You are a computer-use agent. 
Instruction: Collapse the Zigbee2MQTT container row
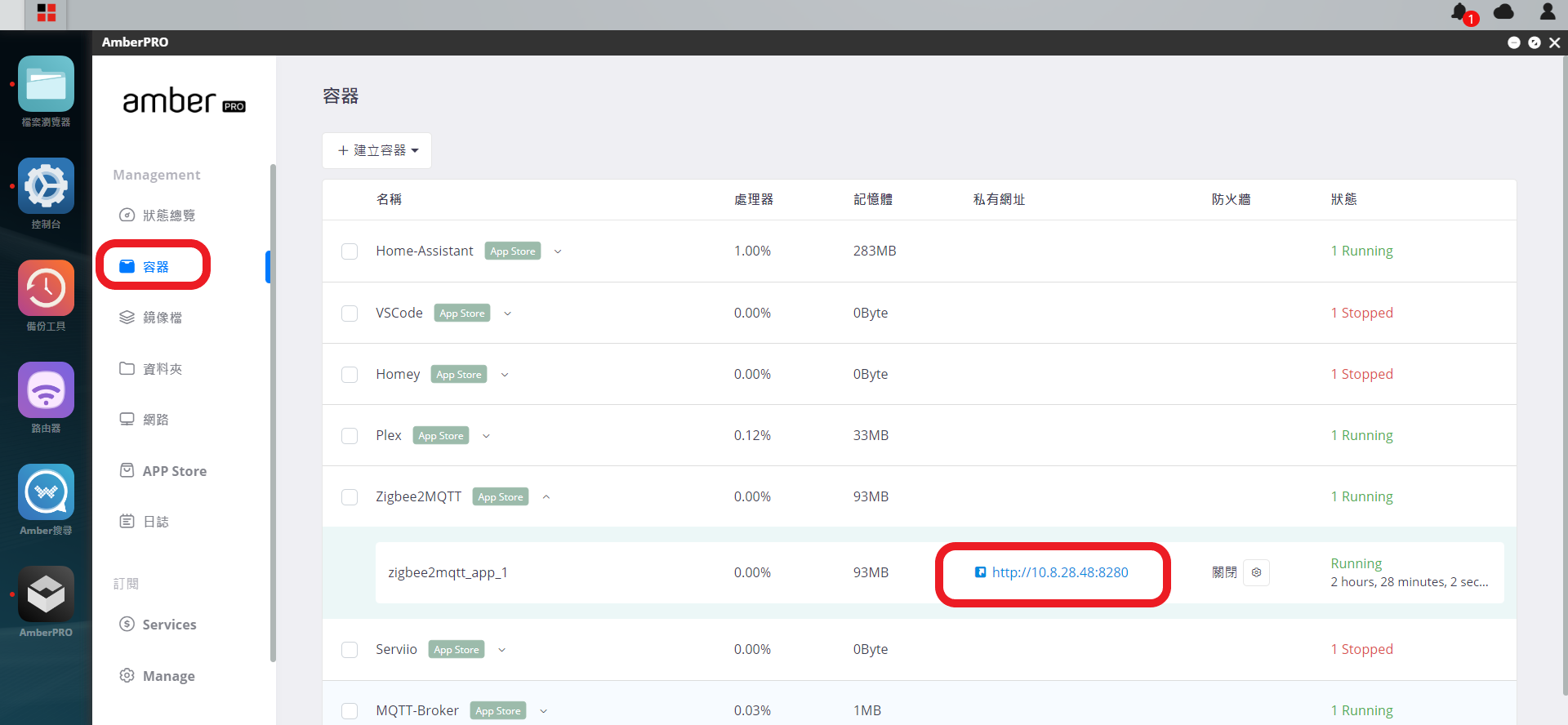tap(546, 497)
